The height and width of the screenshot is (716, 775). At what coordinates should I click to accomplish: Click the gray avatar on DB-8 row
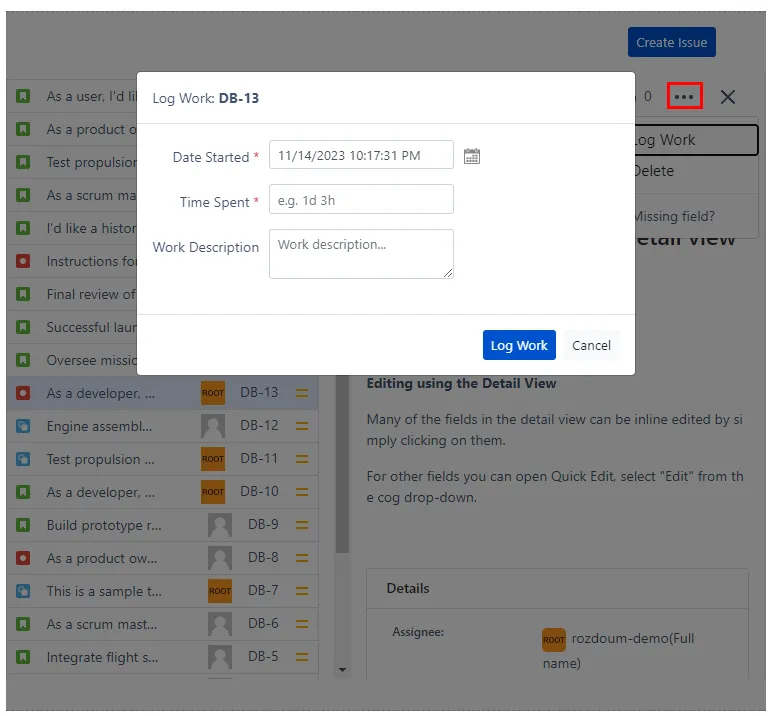coord(220,558)
